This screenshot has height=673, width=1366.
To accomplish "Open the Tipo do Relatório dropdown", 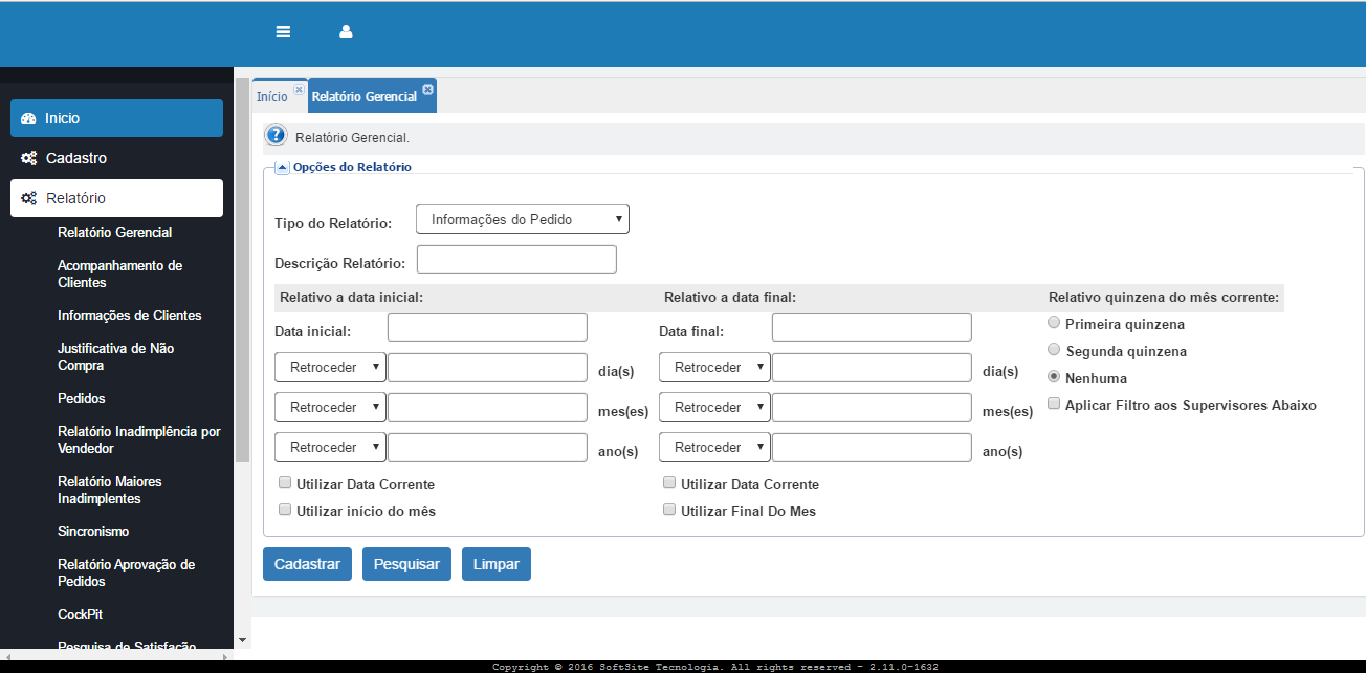I will [x=523, y=219].
